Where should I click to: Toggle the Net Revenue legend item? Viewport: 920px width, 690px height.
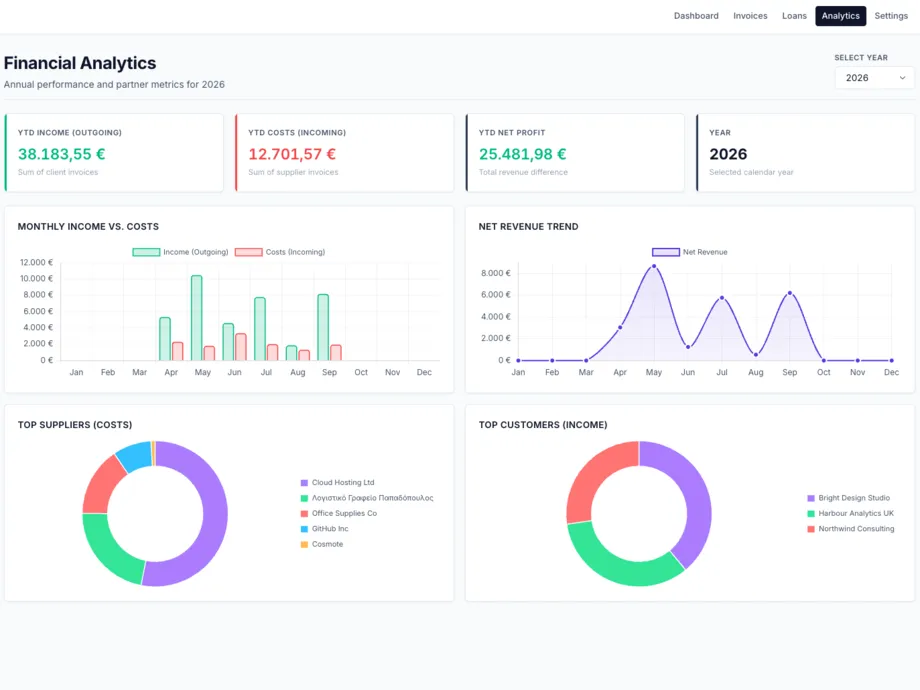[690, 252]
